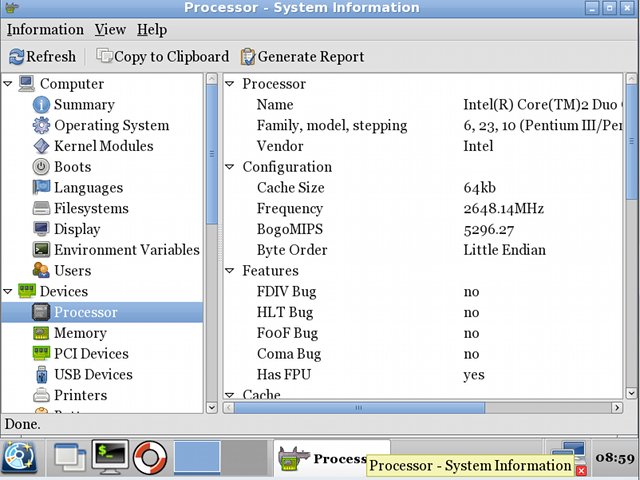Click the horizontal scrollbar thumb in details pane
Viewport: 640px width, 480px height.
pyautogui.click(x=359, y=407)
